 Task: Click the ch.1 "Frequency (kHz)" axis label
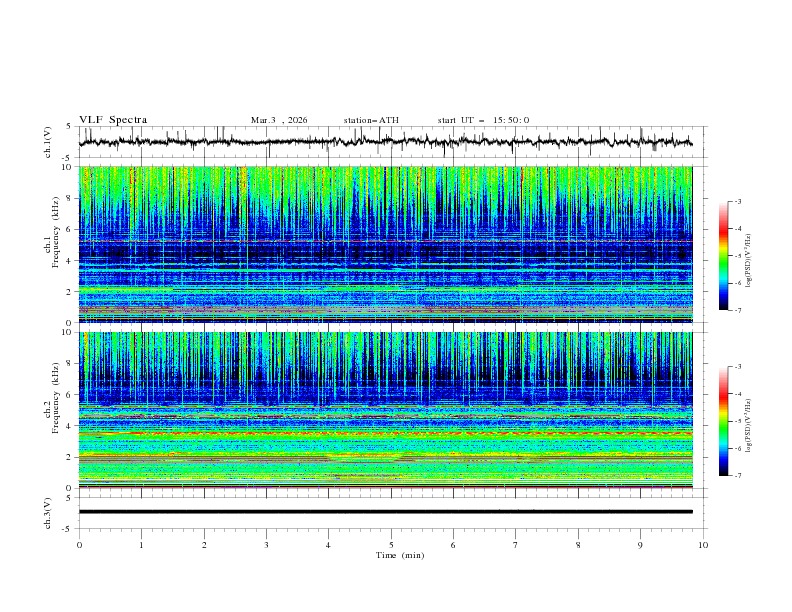tap(56, 233)
